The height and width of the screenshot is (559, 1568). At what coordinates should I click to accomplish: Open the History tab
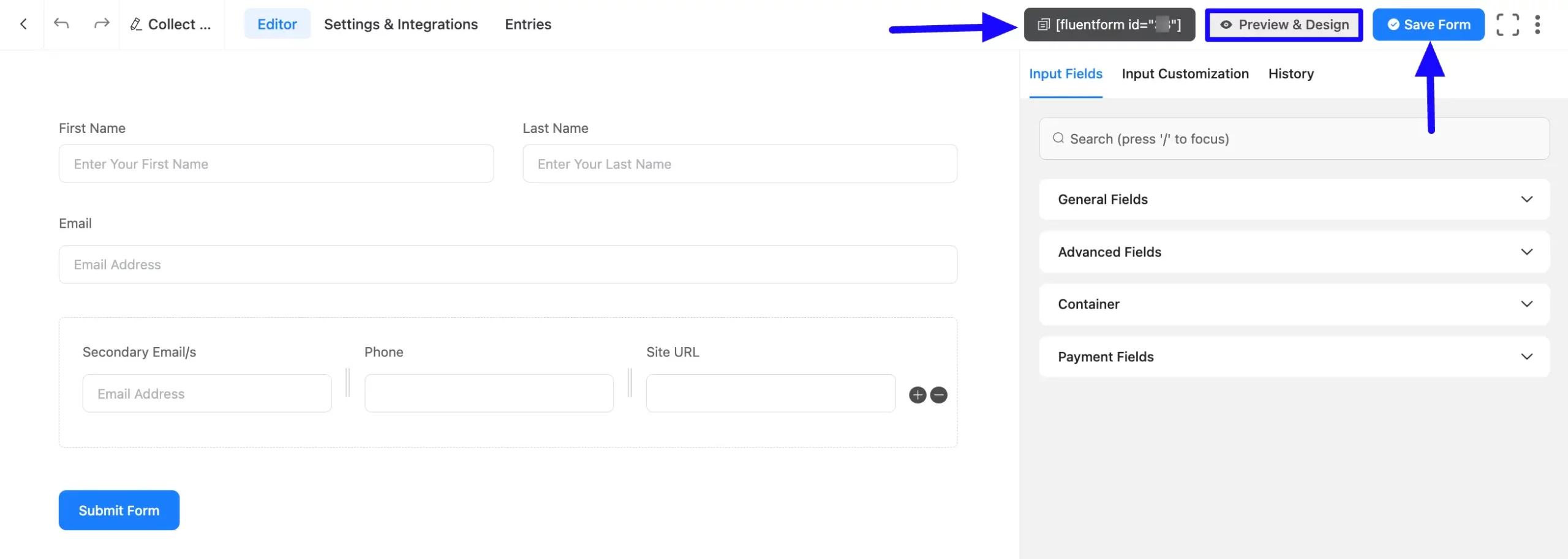[x=1291, y=74]
